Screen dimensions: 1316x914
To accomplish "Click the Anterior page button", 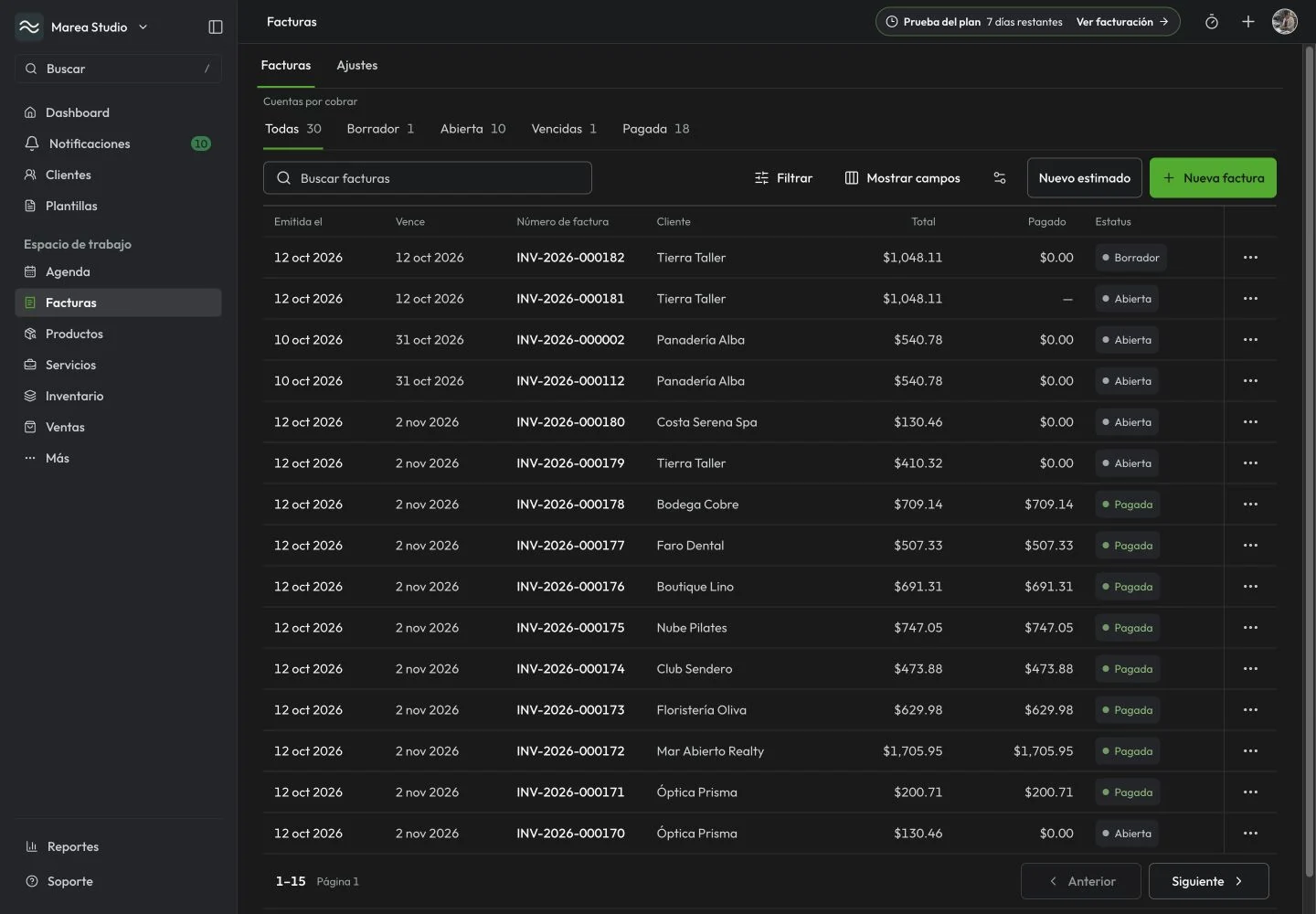I will [x=1080, y=881].
